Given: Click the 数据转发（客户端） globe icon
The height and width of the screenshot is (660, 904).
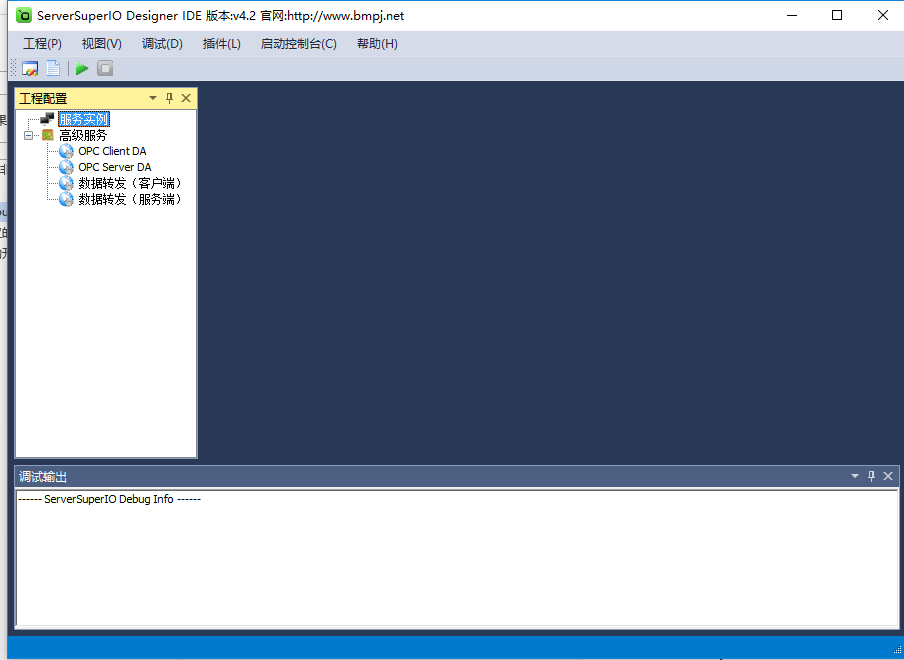Looking at the screenshot, I should [x=66, y=183].
